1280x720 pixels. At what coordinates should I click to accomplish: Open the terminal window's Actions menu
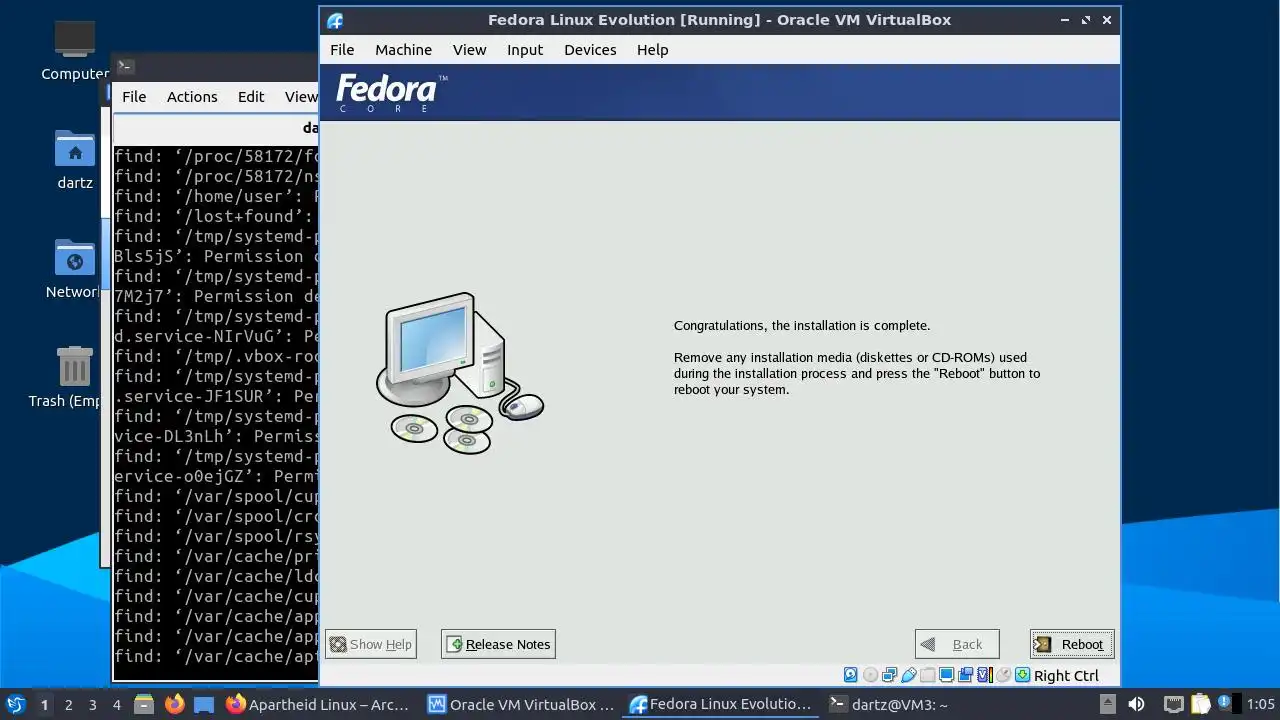coord(192,96)
